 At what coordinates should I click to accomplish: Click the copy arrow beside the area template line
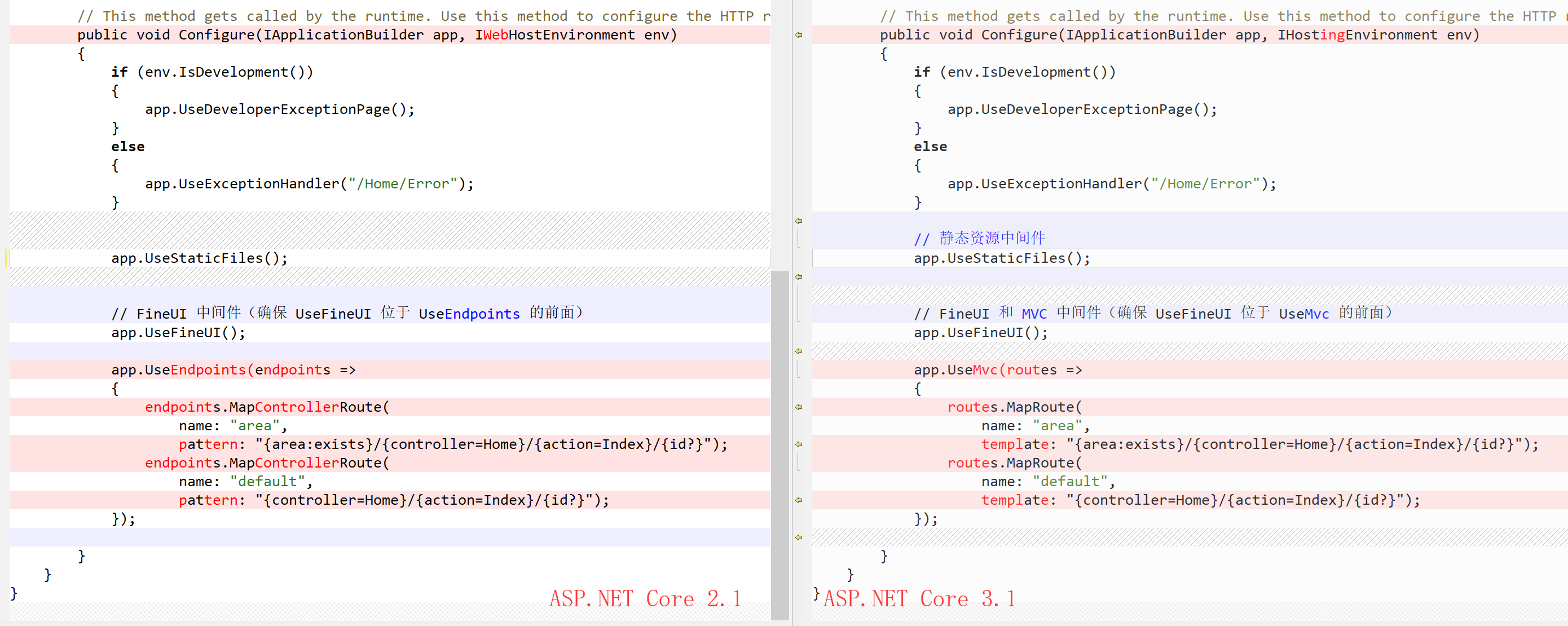(x=799, y=445)
